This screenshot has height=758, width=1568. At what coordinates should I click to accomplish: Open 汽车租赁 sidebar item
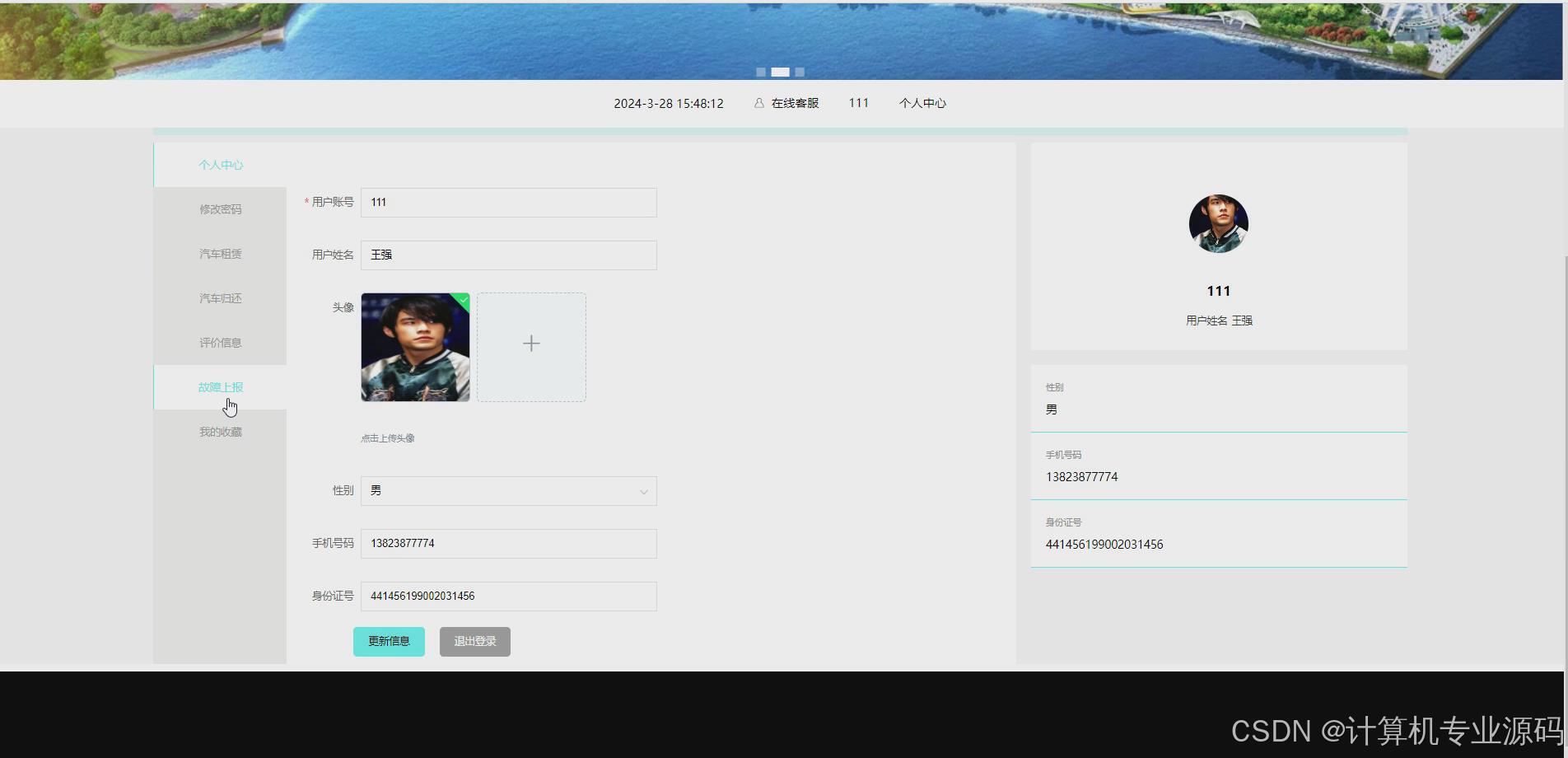[220, 254]
